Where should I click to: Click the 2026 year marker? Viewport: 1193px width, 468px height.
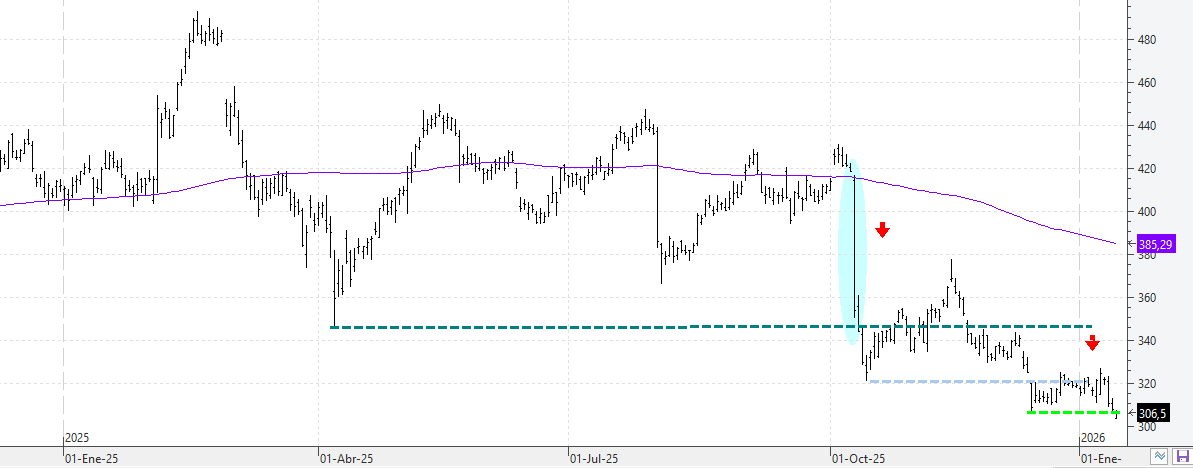pos(1093,438)
